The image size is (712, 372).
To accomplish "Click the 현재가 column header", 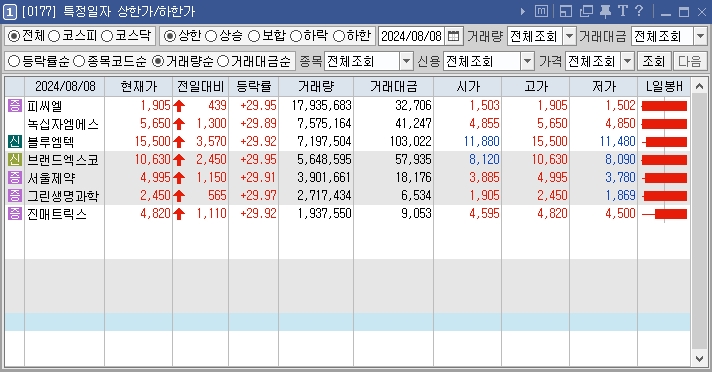I will [138, 86].
